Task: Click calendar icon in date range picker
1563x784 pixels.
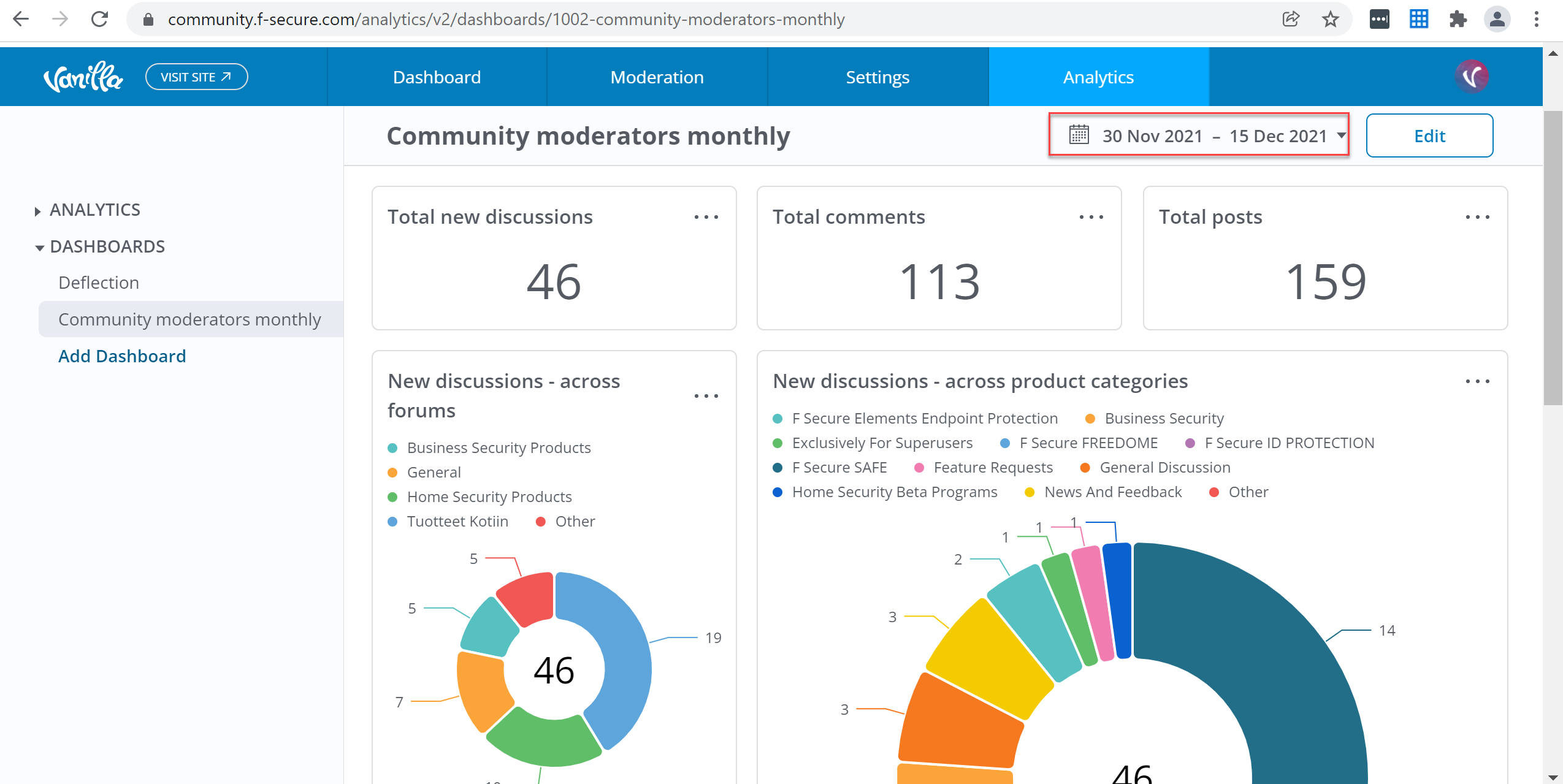Action: pyautogui.click(x=1079, y=135)
